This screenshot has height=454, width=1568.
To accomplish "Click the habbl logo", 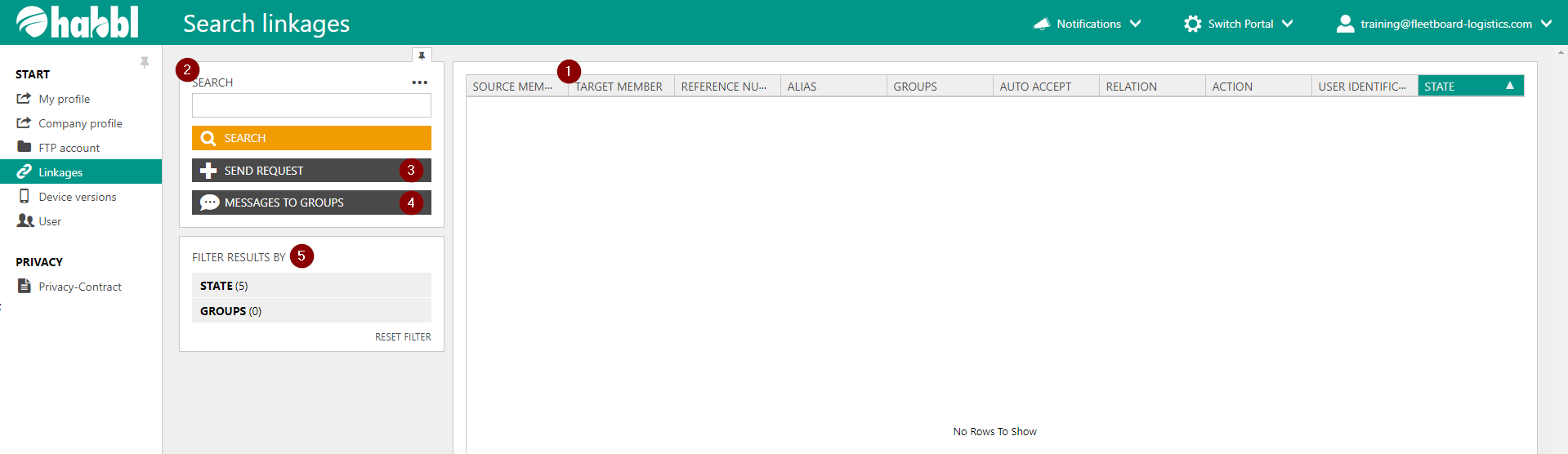I will (78, 22).
